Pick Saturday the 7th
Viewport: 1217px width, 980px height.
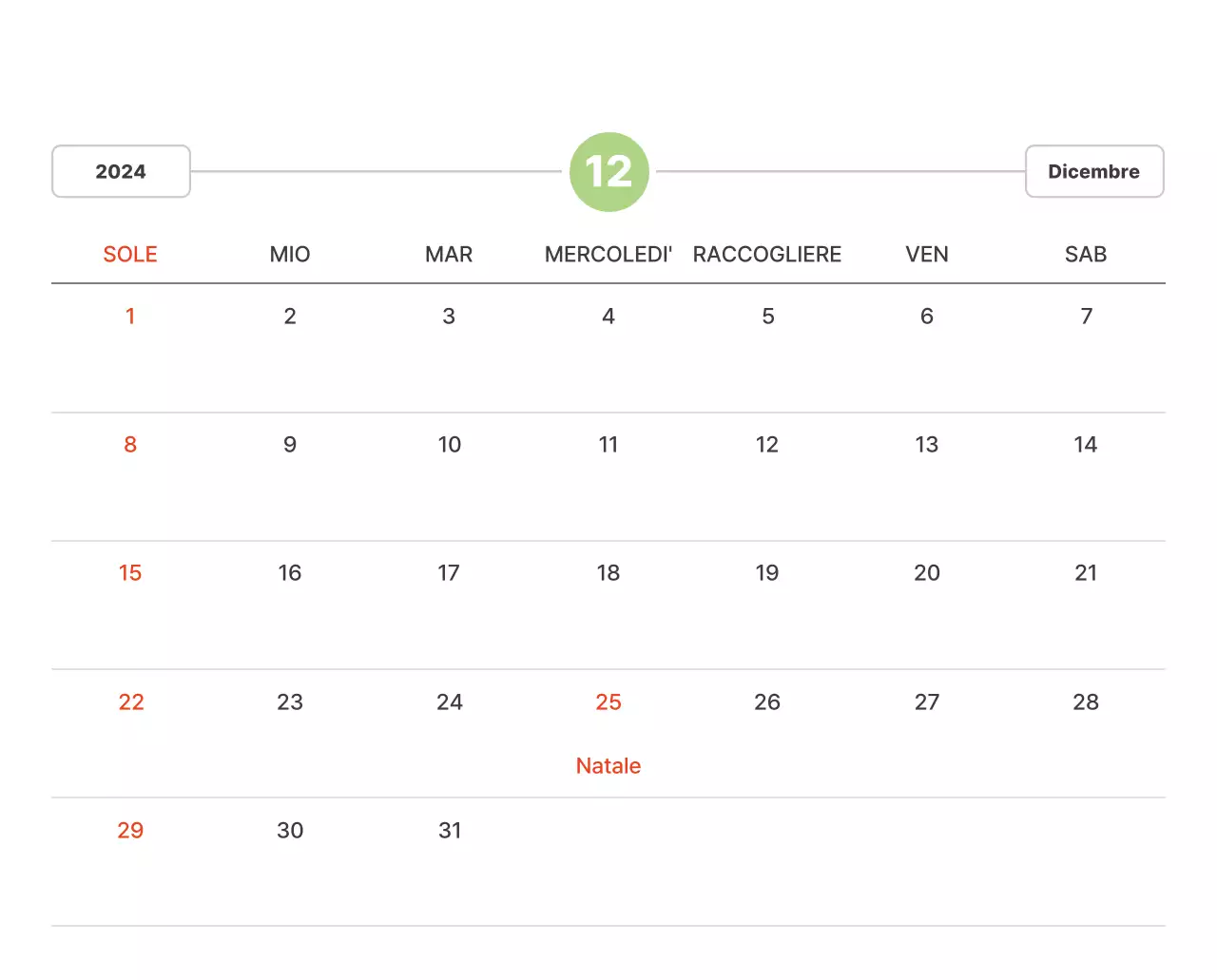(x=1086, y=316)
